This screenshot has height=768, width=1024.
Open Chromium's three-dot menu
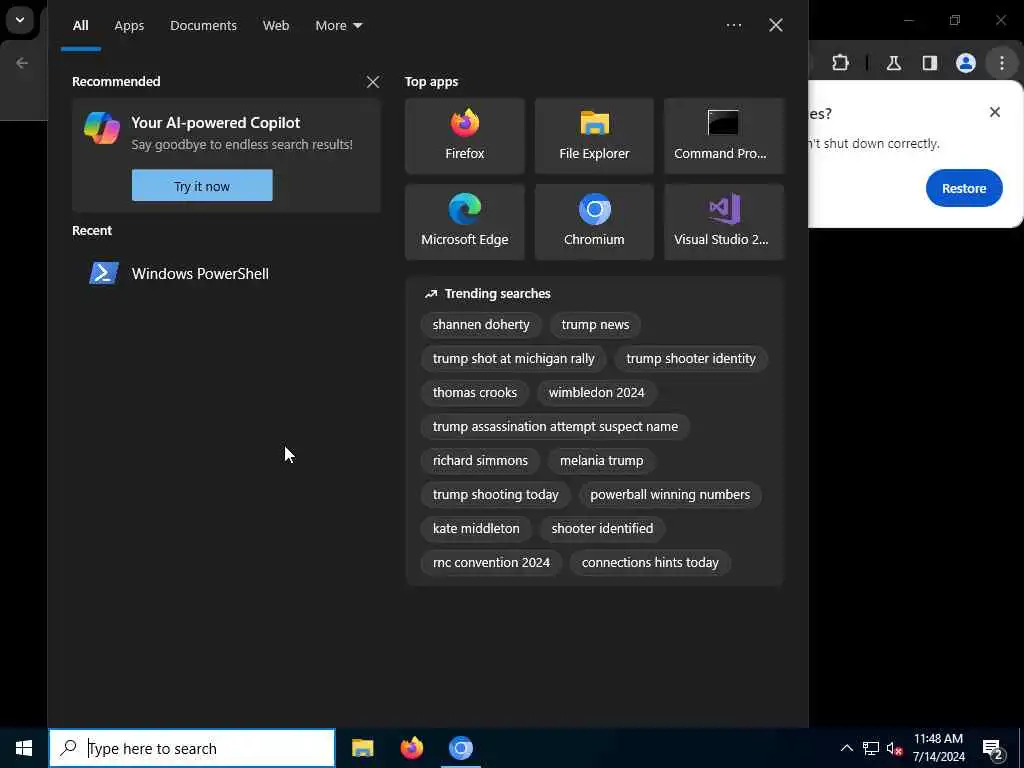click(1002, 63)
